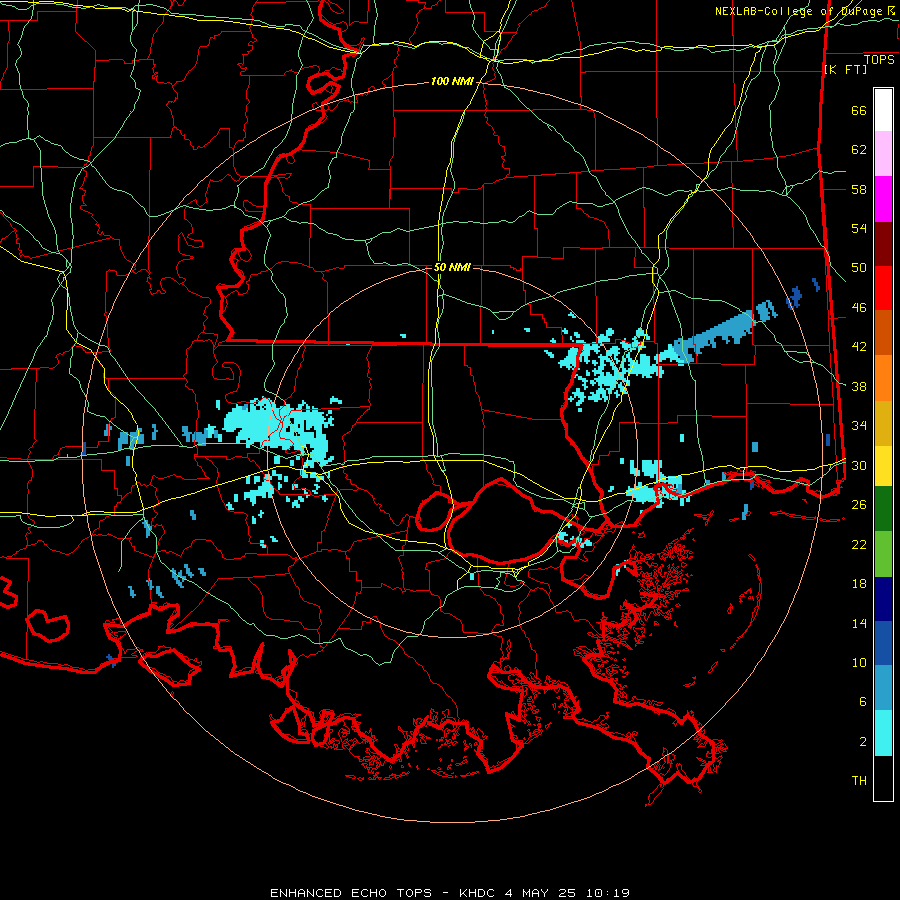900x900 pixels.
Task: Click the cyan 6 kft legend swatch
Action: tap(883, 733)
